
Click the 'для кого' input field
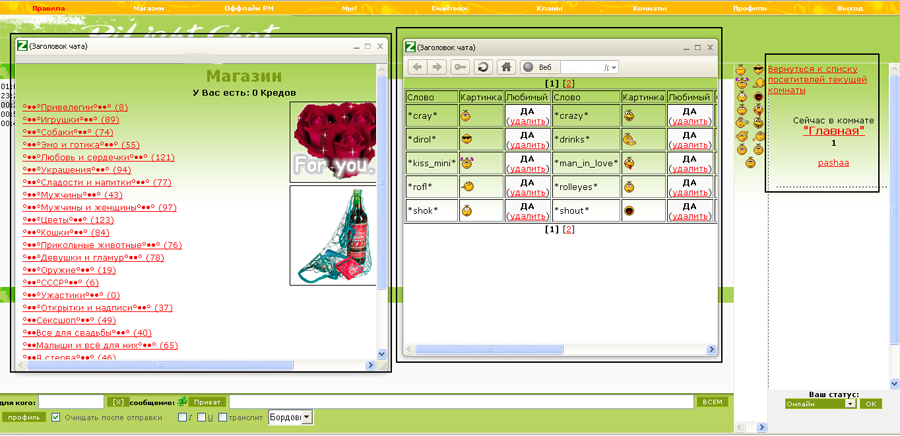71,402
